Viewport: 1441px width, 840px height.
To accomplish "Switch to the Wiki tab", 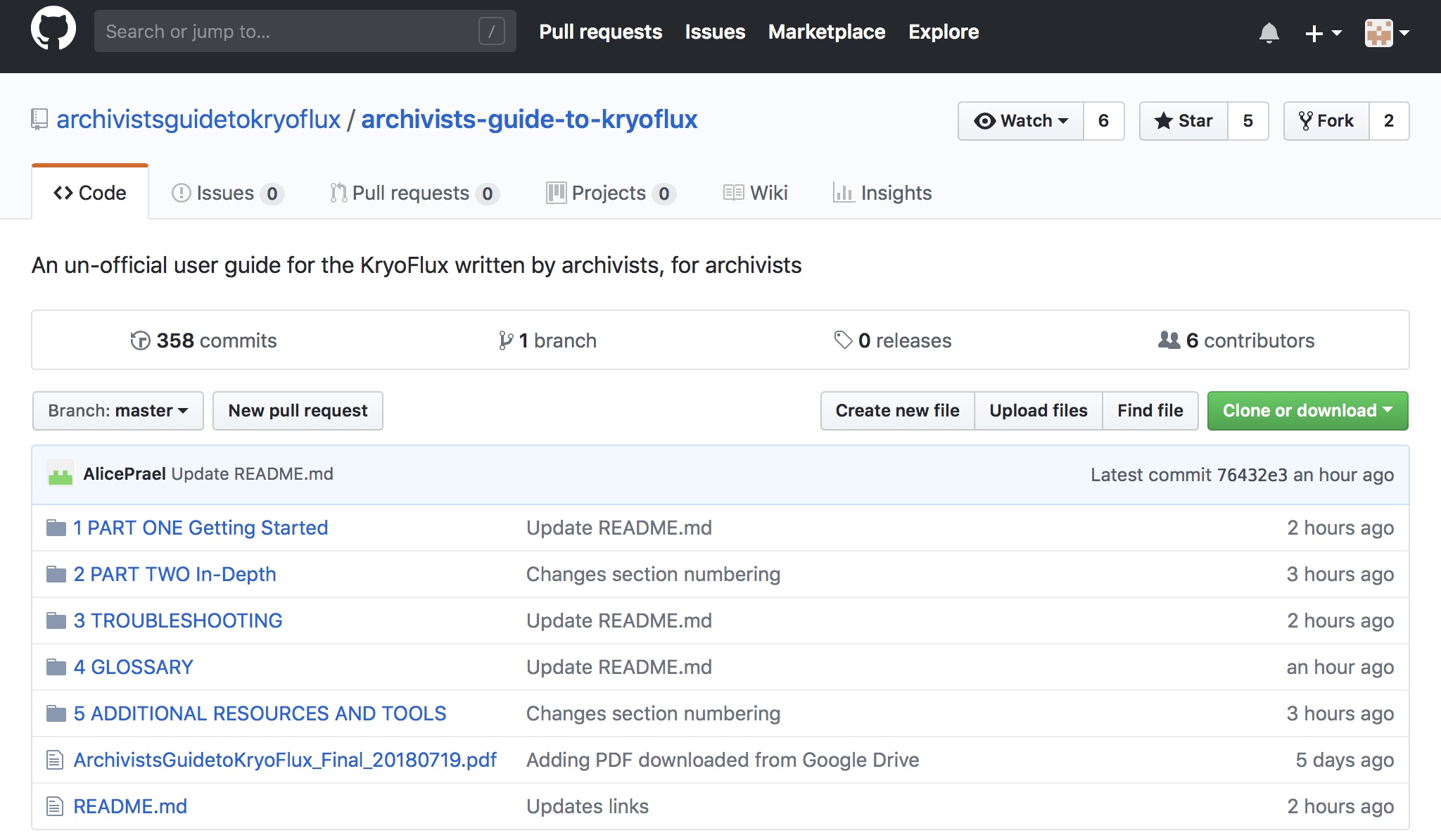I will (x=756, y=193).
